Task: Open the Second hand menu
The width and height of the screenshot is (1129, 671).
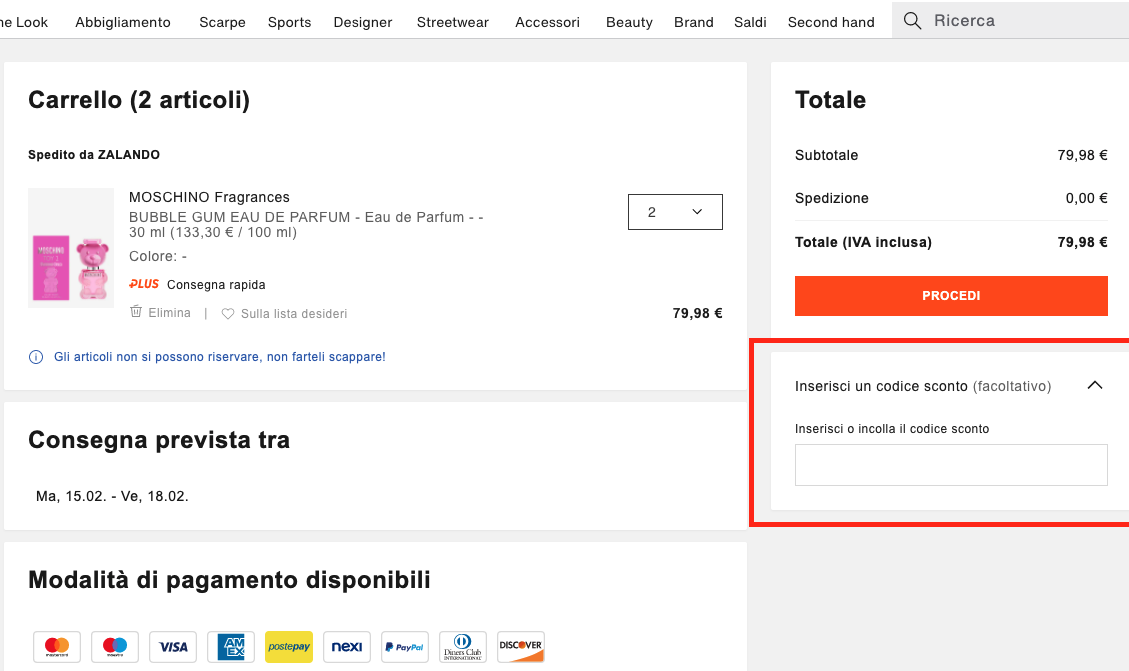Action: pos(831,22)
